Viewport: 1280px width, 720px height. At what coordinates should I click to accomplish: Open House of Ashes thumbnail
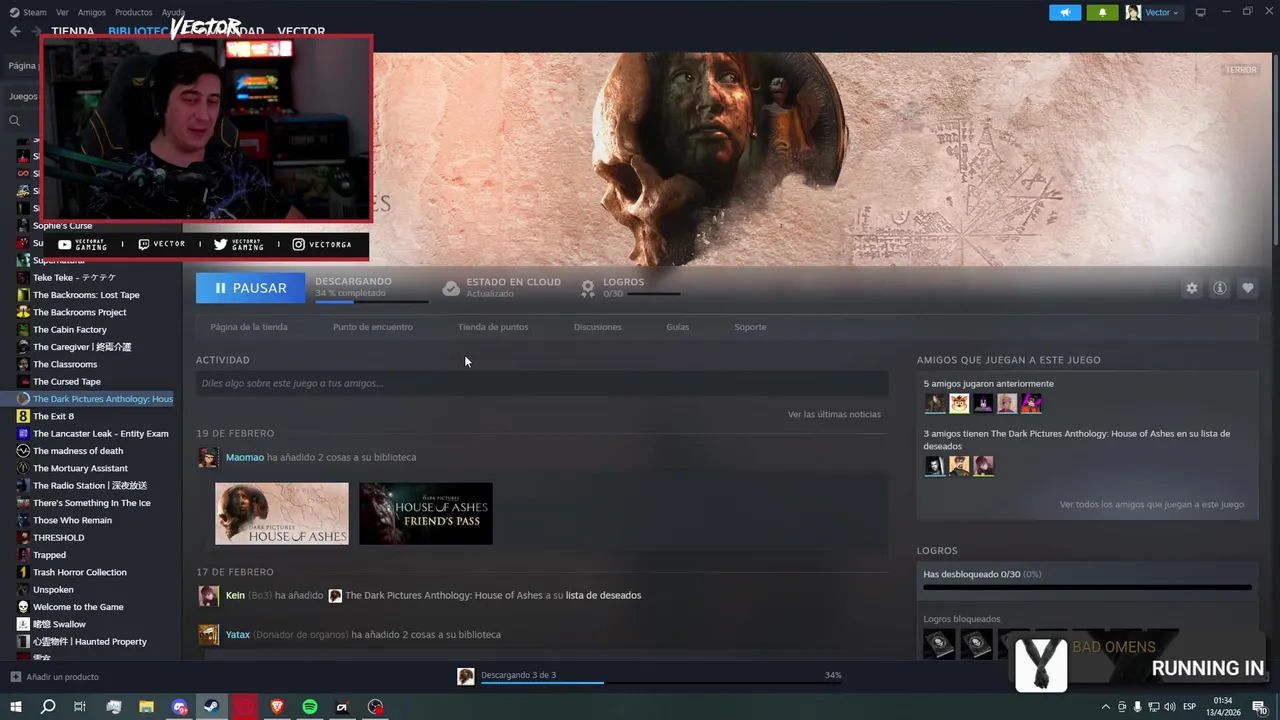[282, 514]
